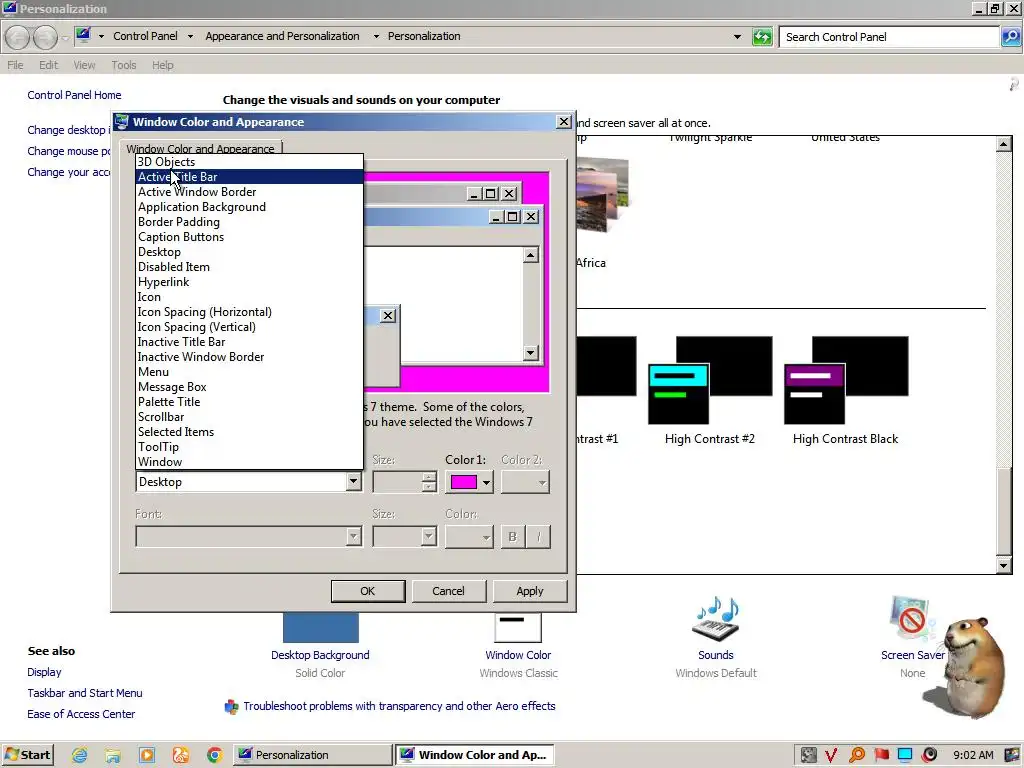Screen dimensions: 1024x768
Task: Pick Hyperlink from the item list
Action: point(249,282)
